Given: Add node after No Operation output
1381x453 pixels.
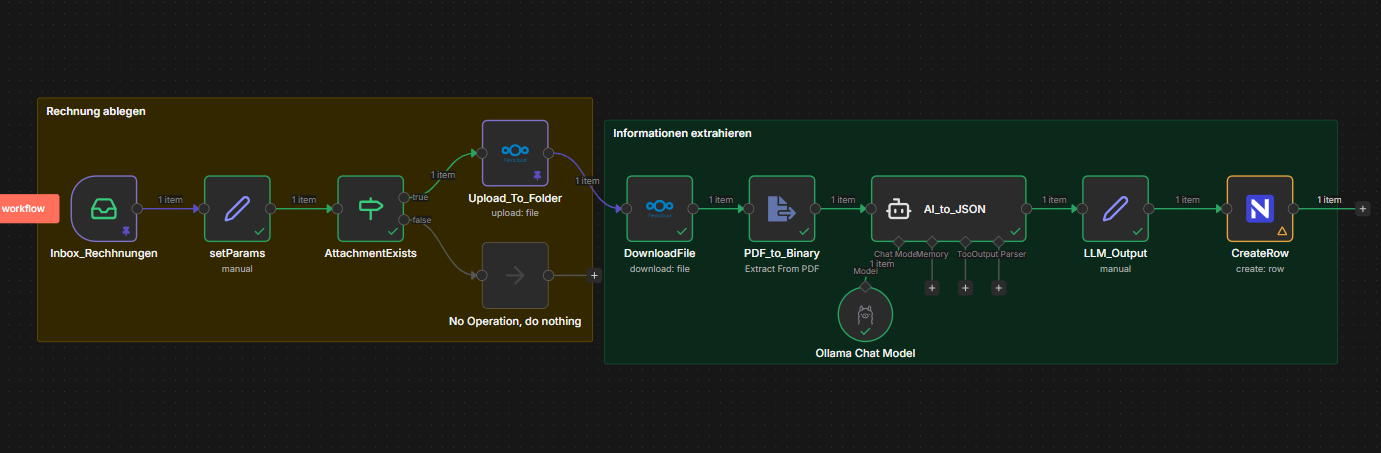Looking at the screenshot, I should 595,275.
